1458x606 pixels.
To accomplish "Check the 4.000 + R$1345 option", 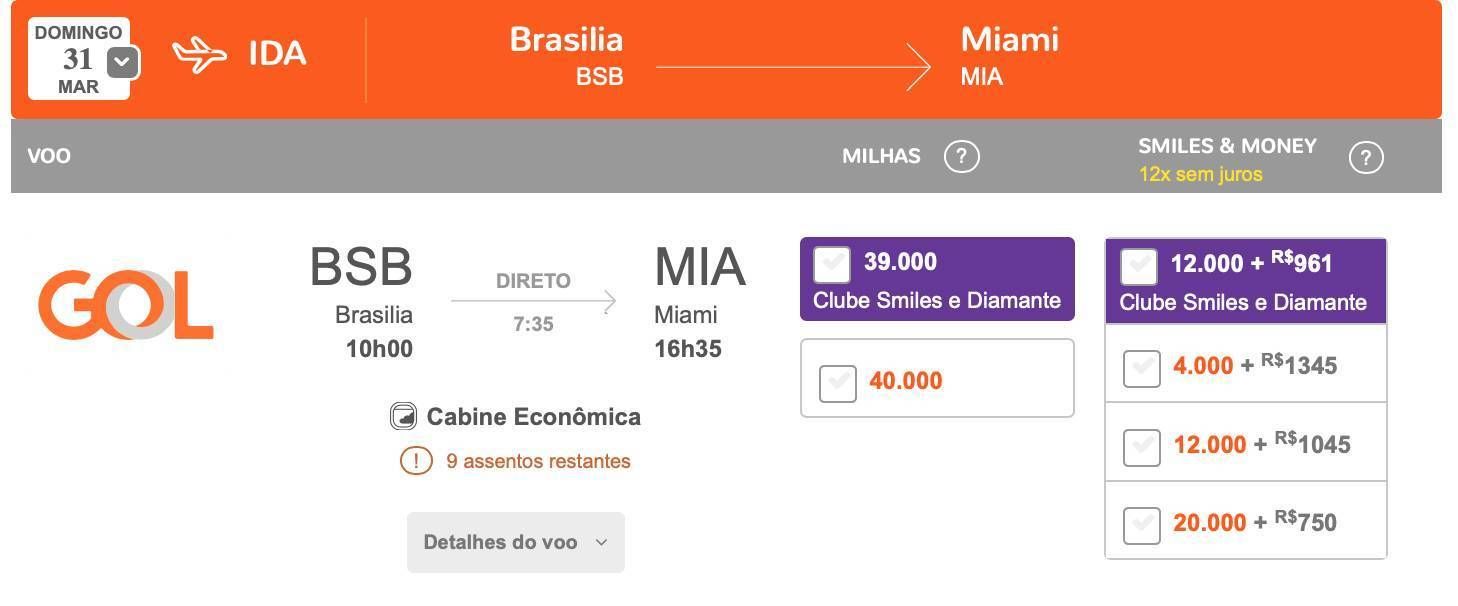I will click(1142, 368).
